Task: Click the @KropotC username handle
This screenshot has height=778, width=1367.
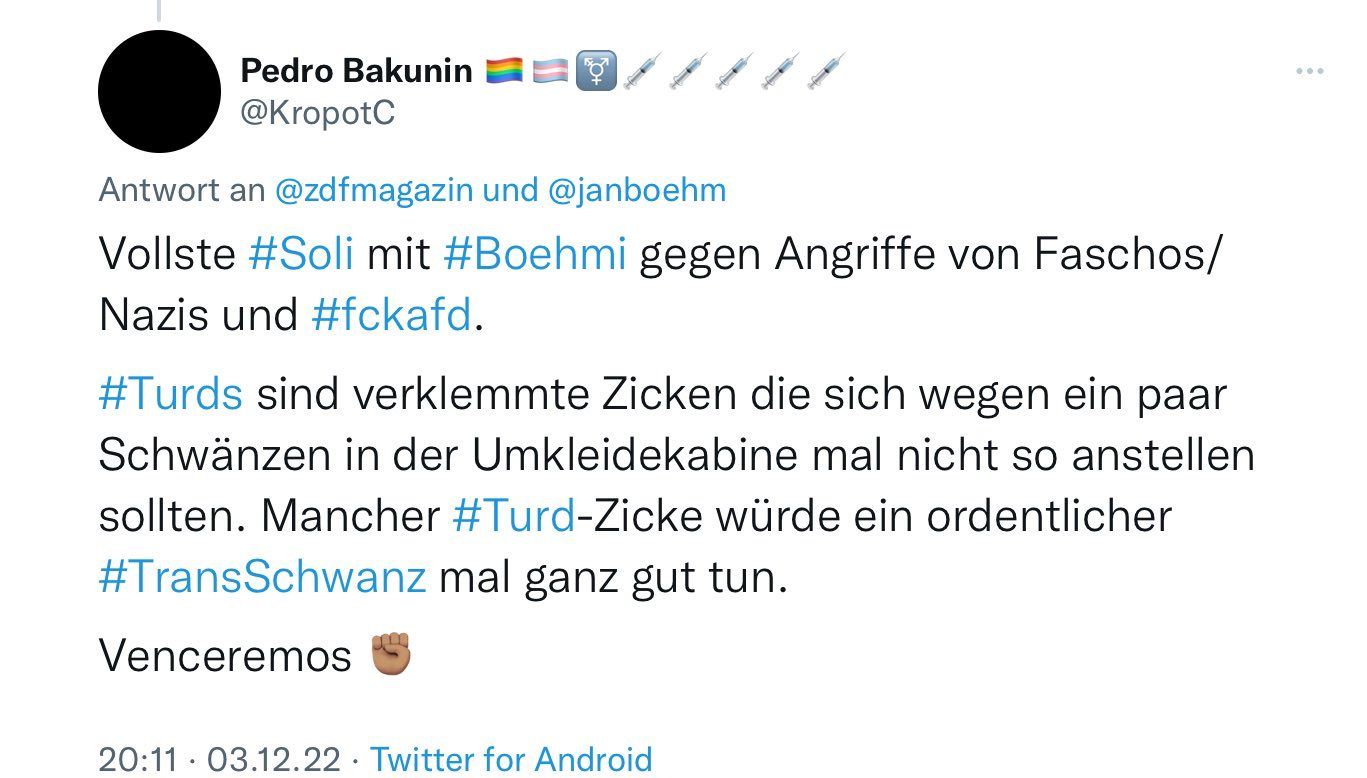Action: [x=318, y=113]
